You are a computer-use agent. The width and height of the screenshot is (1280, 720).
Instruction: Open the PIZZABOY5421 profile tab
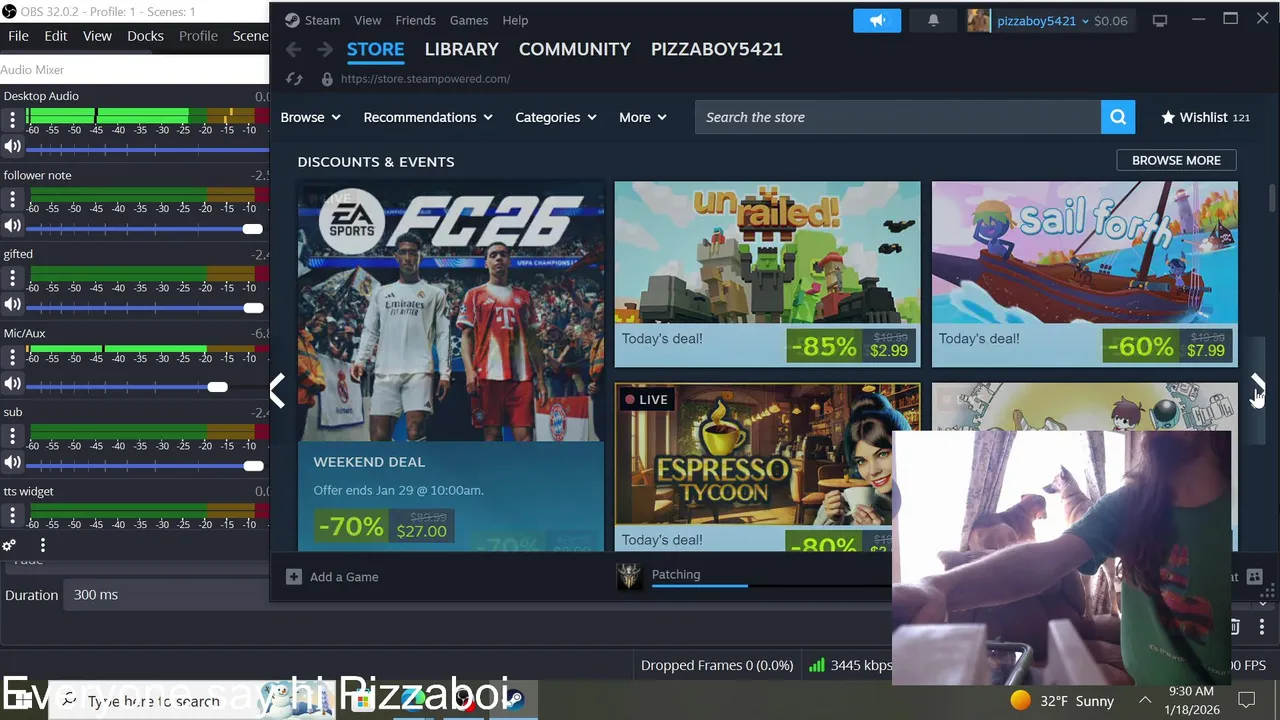(x=716, y=49)
